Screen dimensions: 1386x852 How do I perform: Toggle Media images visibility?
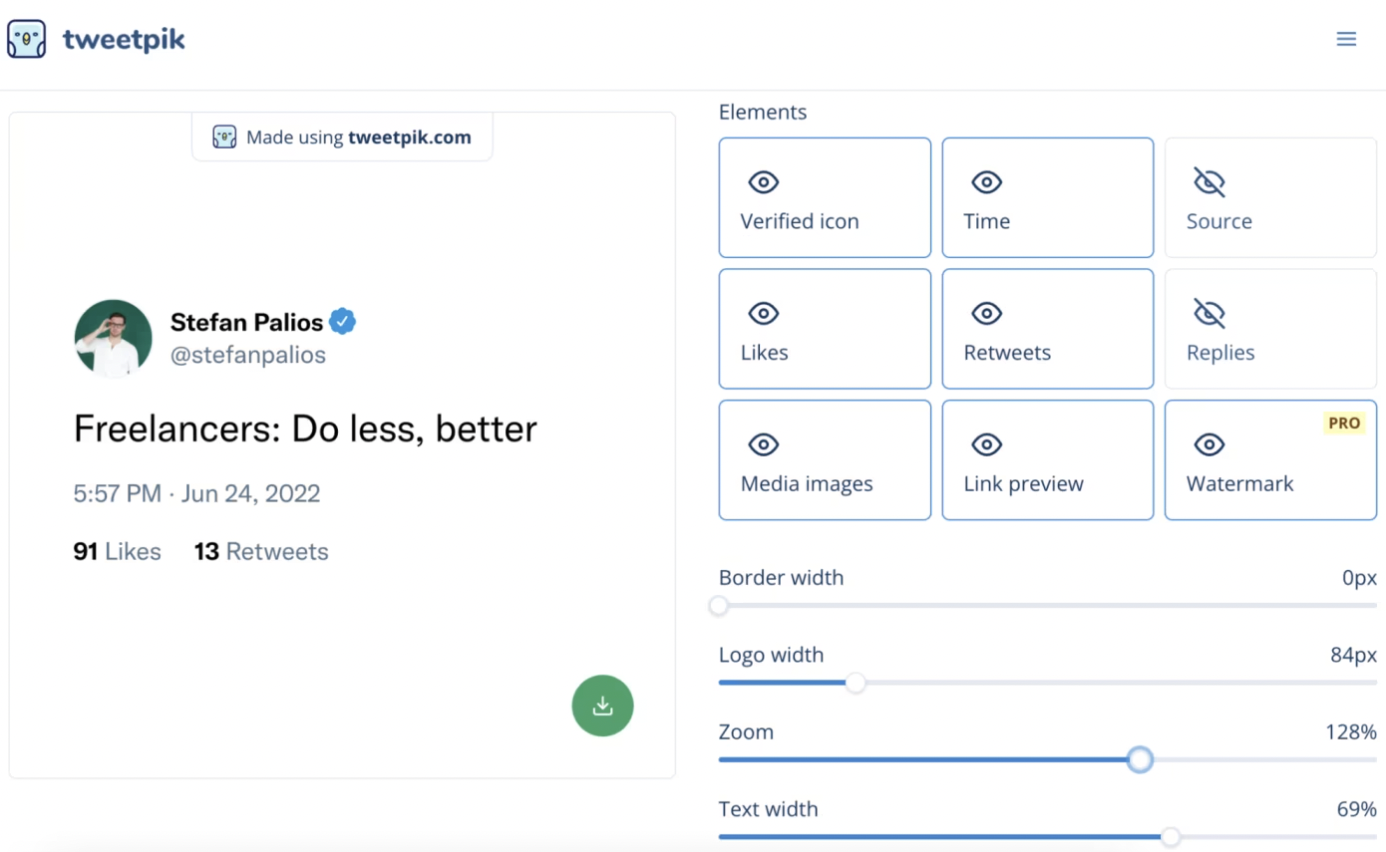(825, 460)
